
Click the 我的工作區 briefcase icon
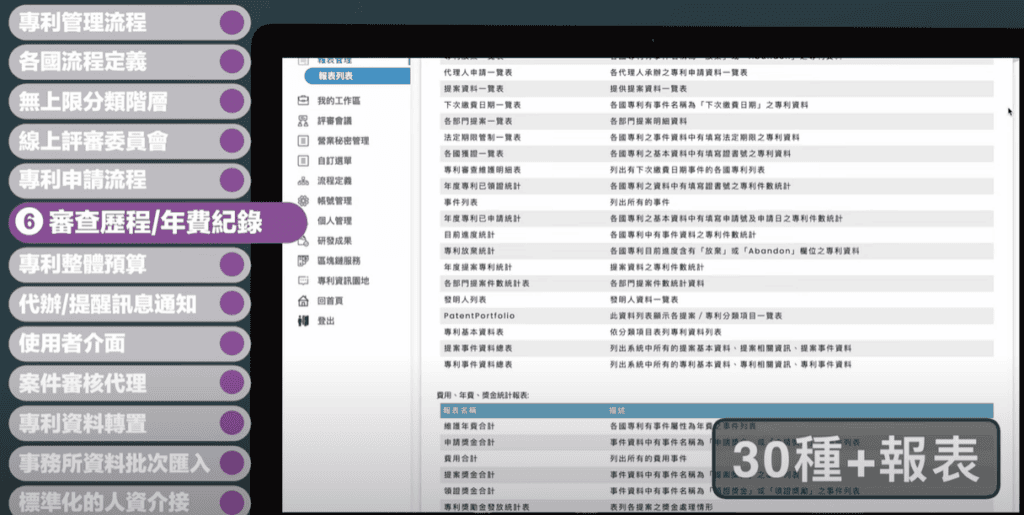(x=303, y=101)
